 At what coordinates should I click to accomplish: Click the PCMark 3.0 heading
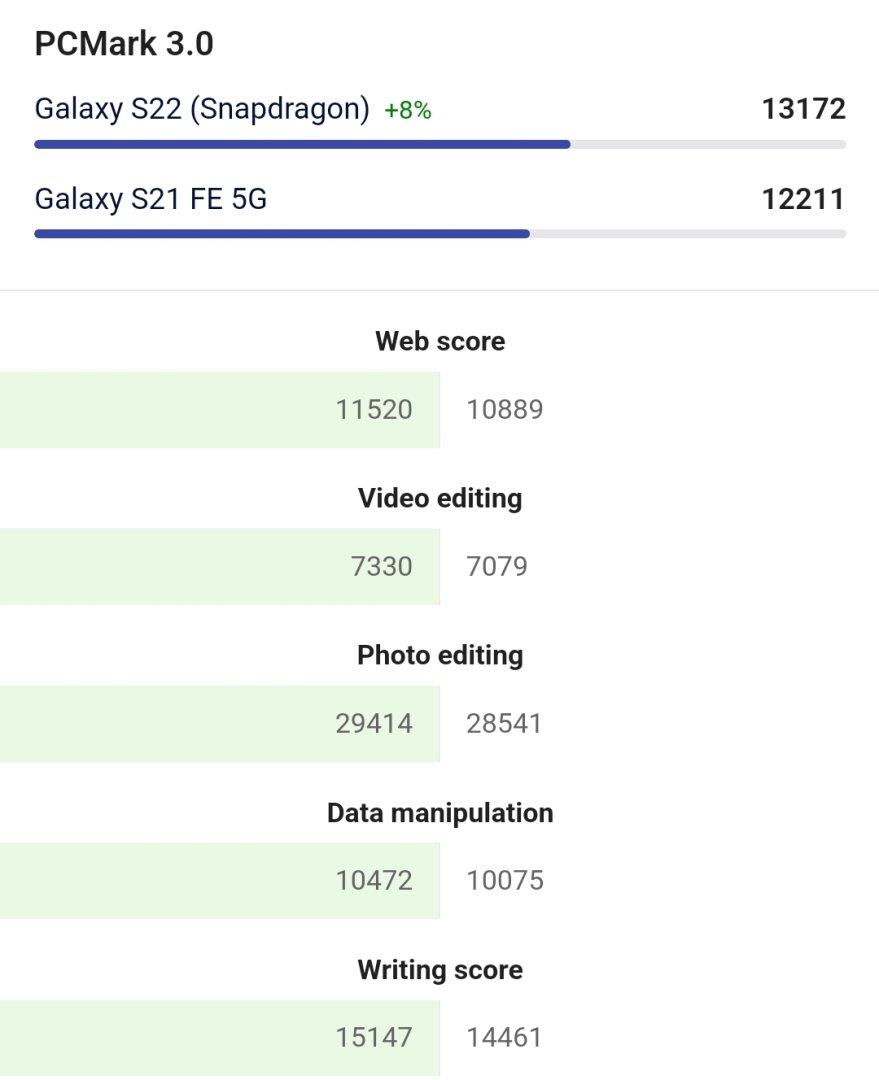[x=124, y=45]
